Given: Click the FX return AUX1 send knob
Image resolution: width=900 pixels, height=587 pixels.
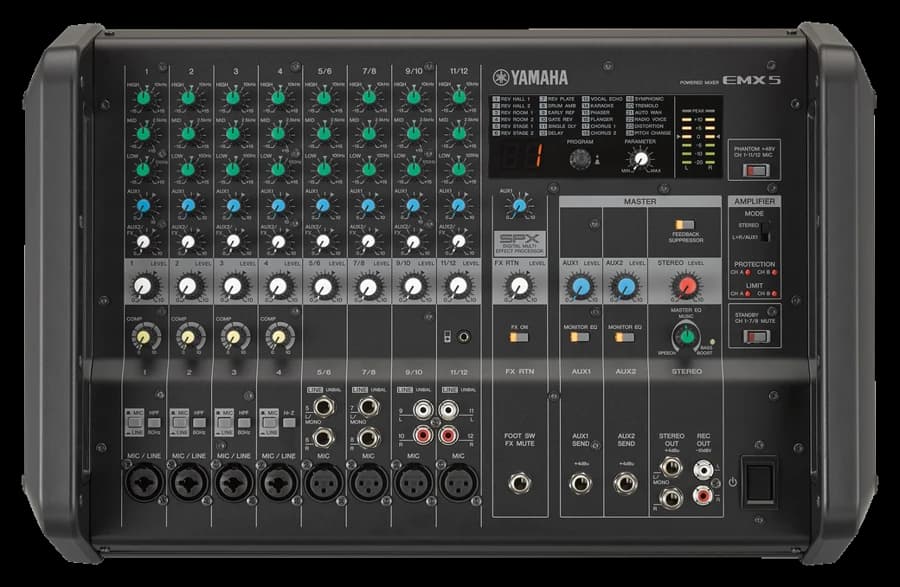Looking at the screenshot, I should coord(519,205).
